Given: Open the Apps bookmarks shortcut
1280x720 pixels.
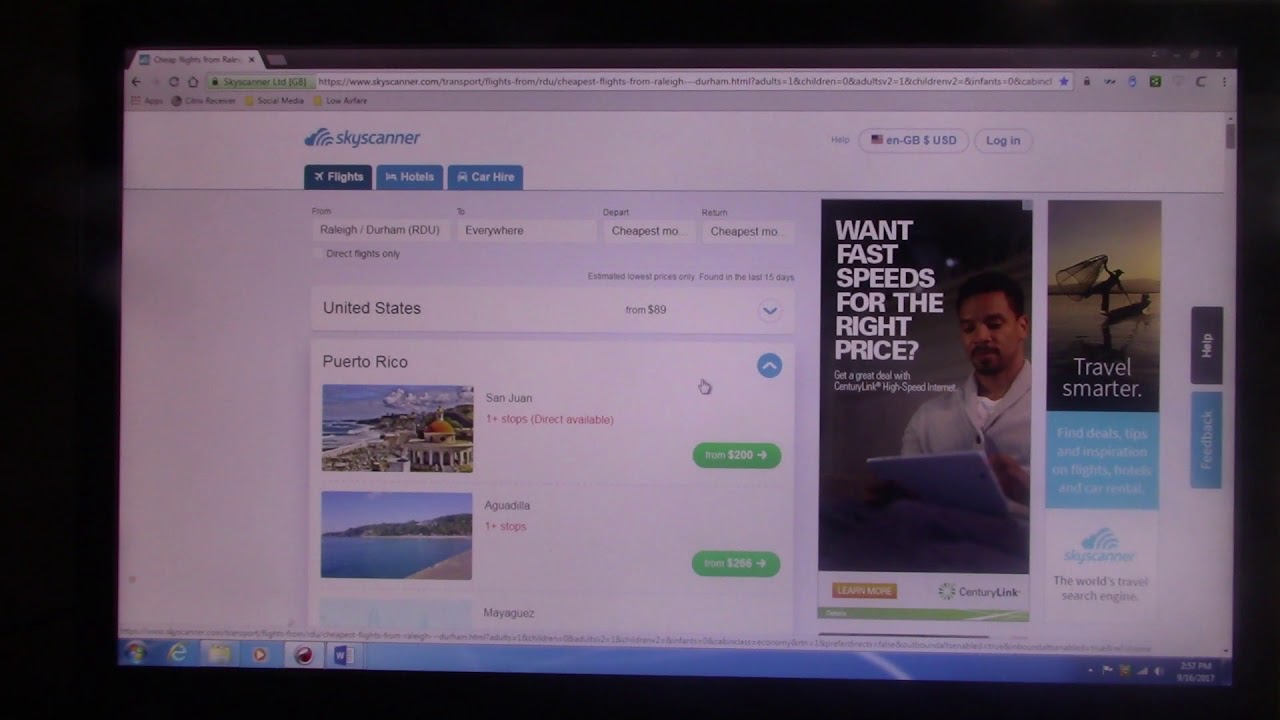Looking at the screenshot, I should pyautogui.click(x=148, y=101).
